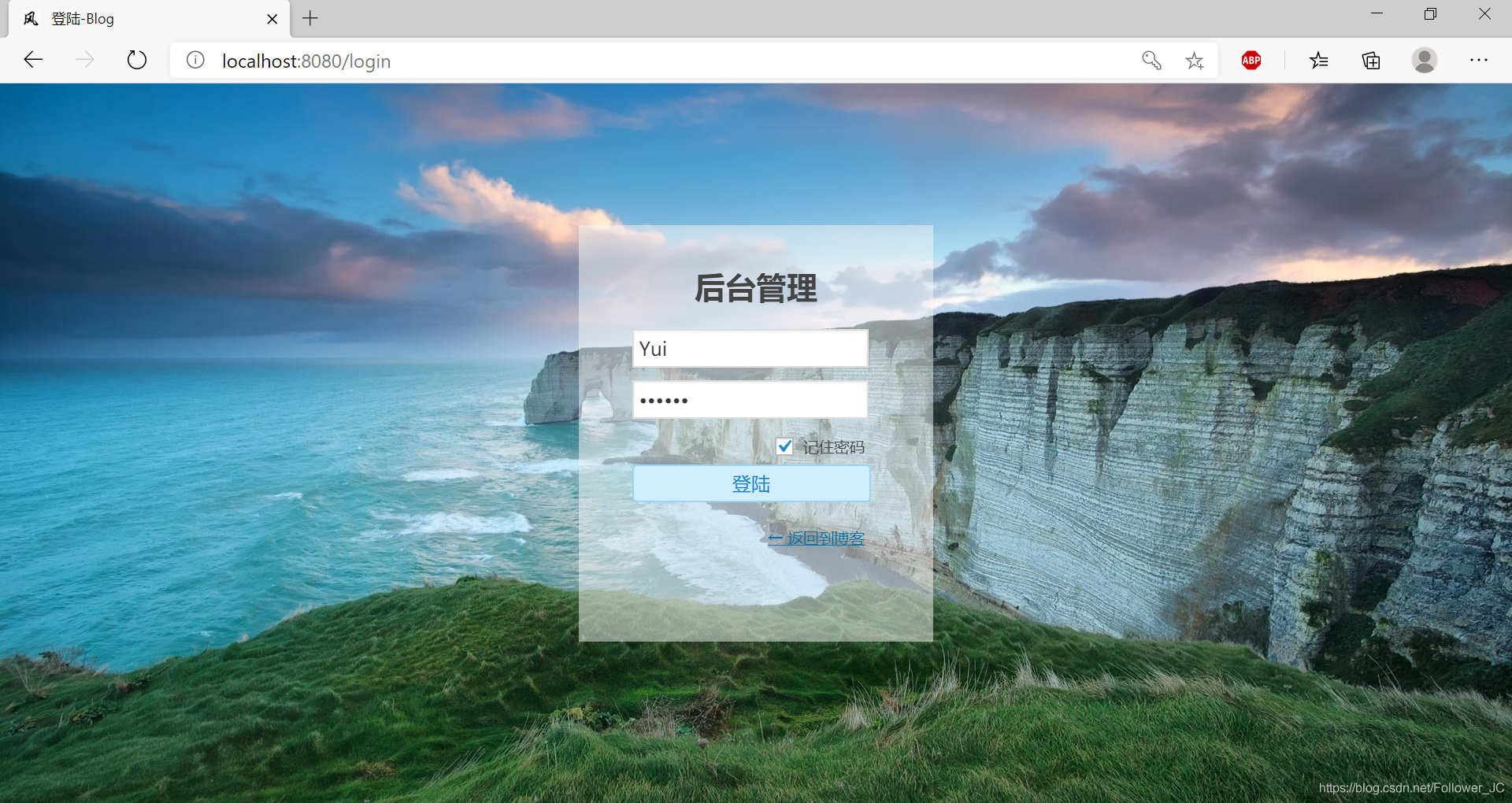Click the 登陆 login button
This screenshot has width=1512, height=803.
tap(751, 483)
